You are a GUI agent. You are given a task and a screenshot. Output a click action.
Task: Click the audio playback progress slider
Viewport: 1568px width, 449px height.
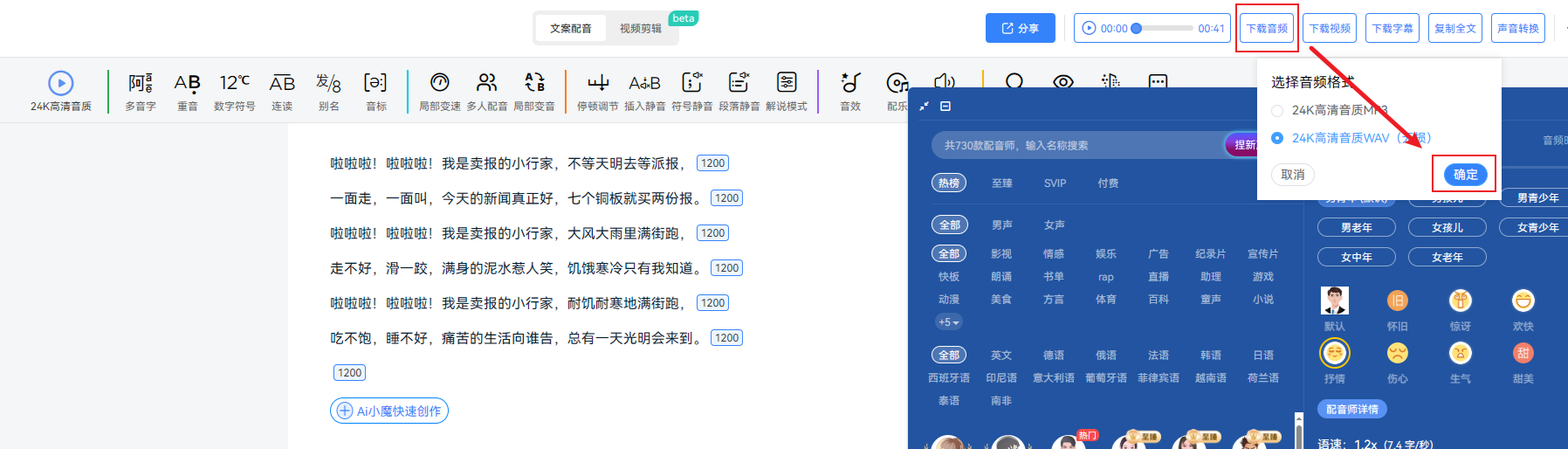pos(1165,29)
